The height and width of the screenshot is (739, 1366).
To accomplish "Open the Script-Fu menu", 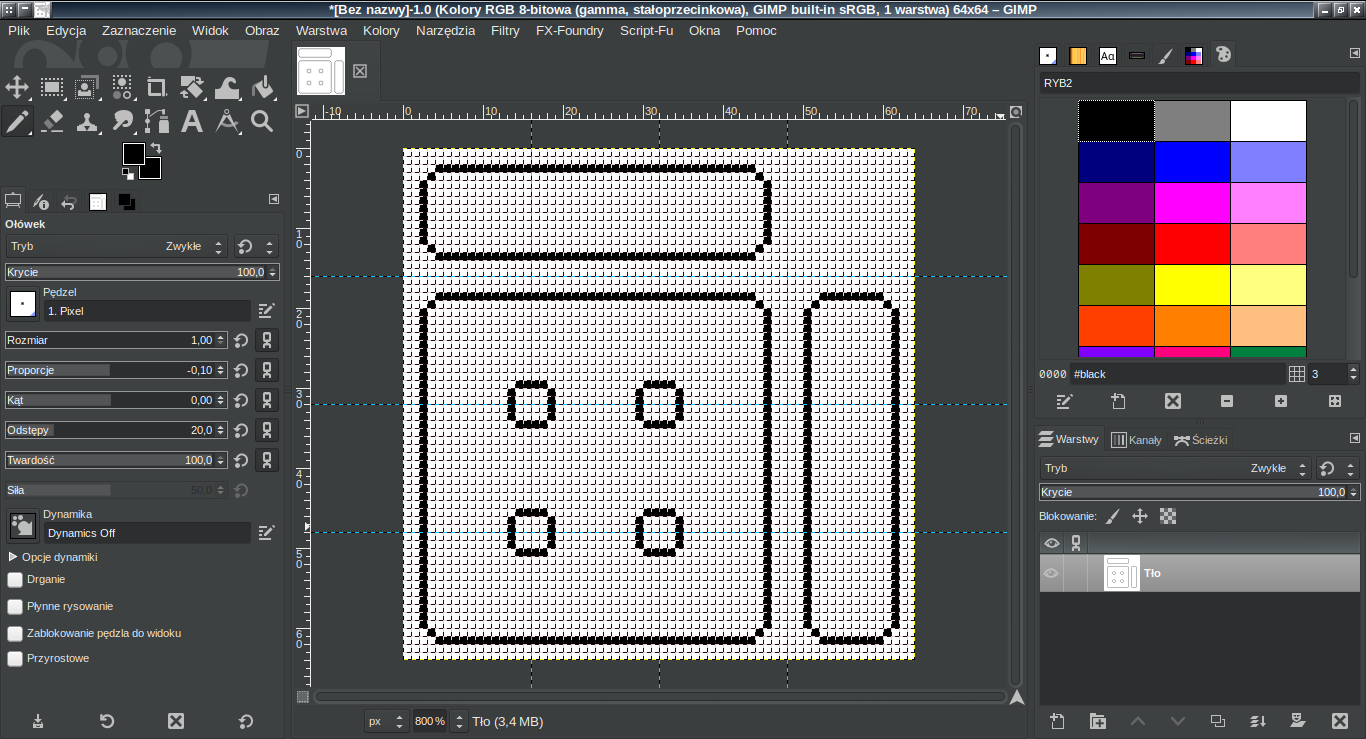I will click(646, 31).
